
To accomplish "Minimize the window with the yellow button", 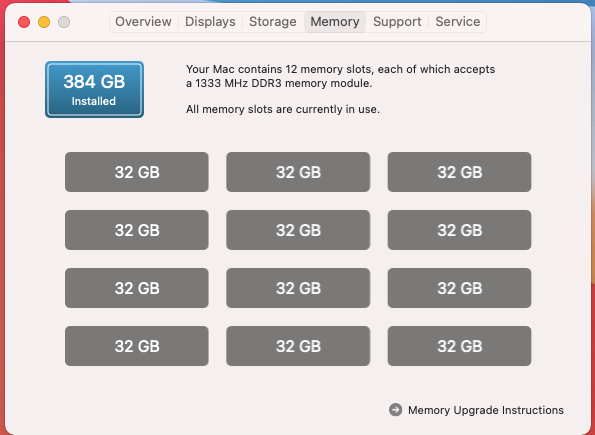I will [x=44, y=22].
